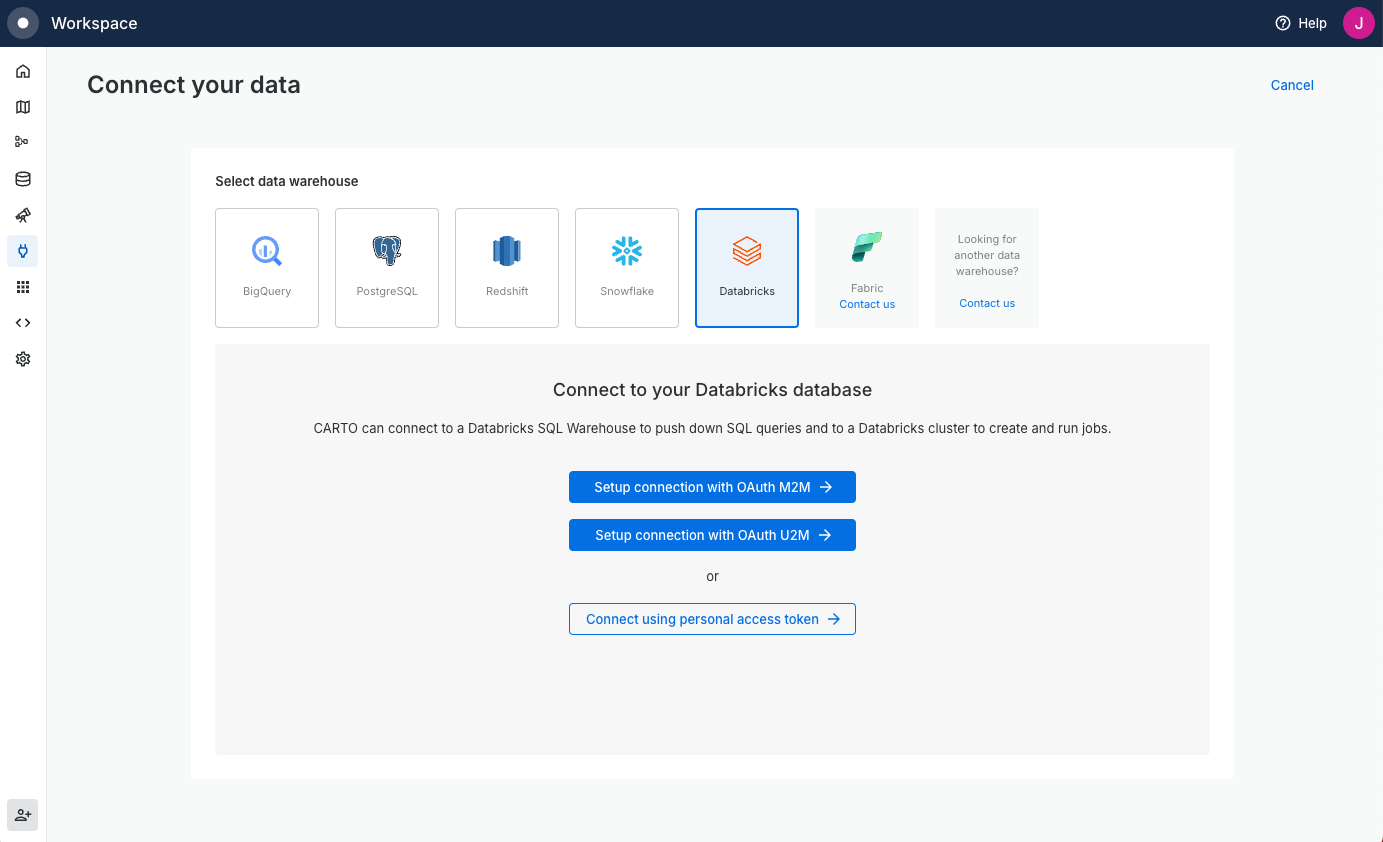Click Setup connection with OAuth M2M
1383x842 pixels.
click(x=712, y=487)
